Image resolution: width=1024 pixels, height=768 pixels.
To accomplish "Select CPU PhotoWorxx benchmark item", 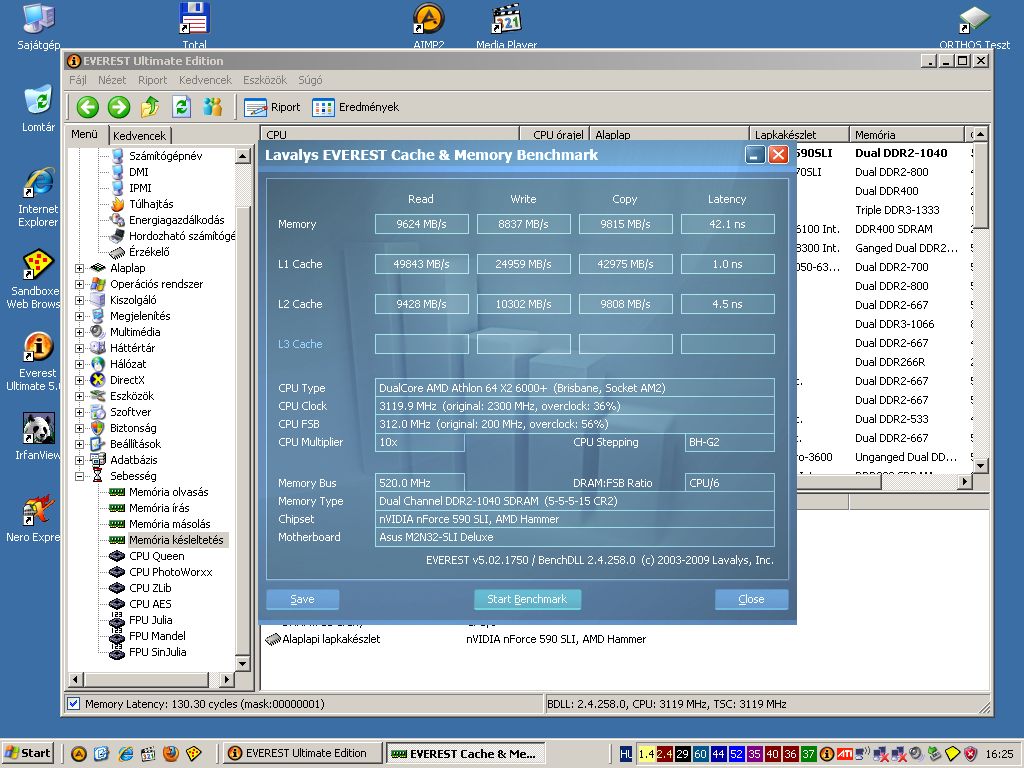I will pos(170,572).
